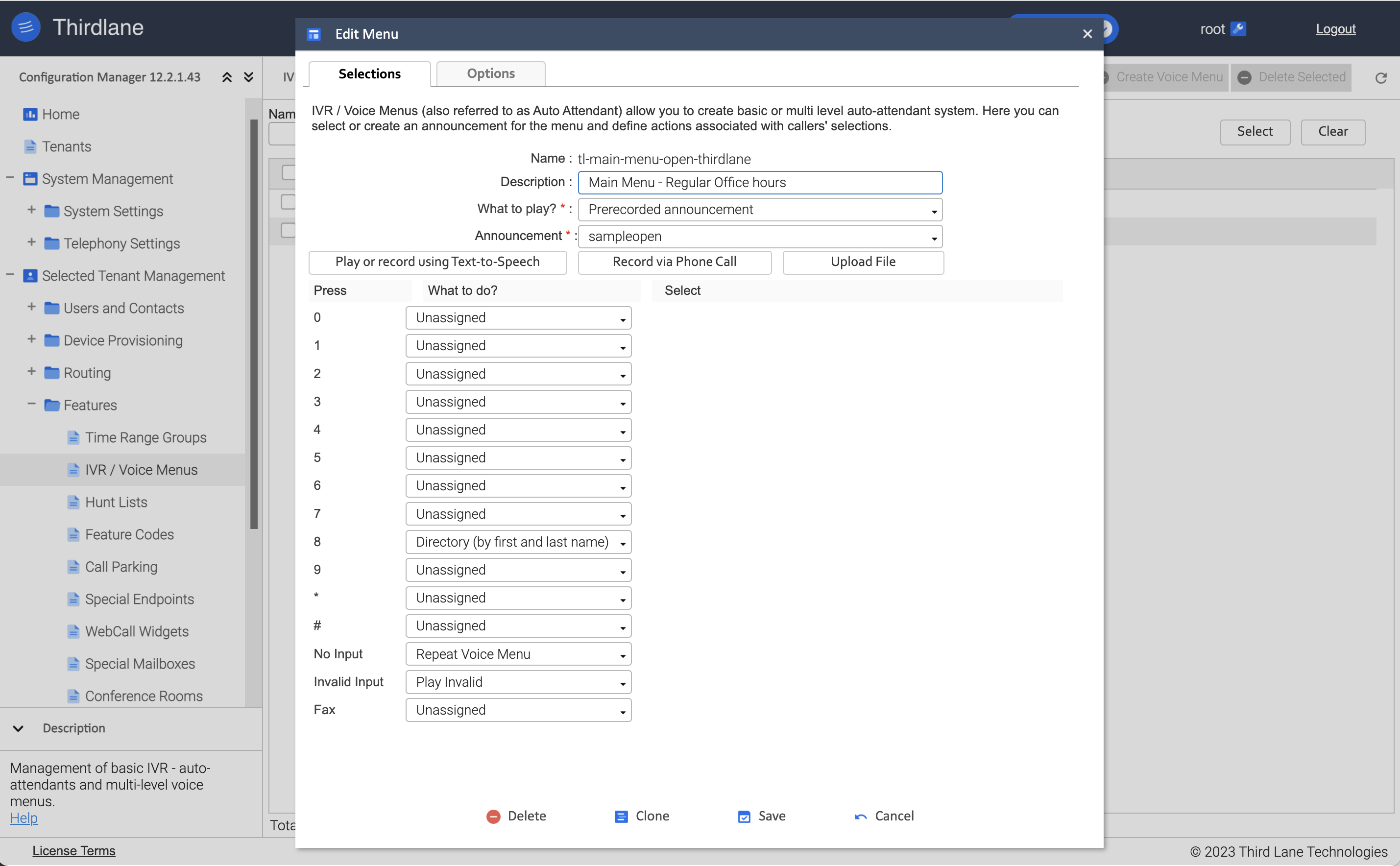The image size is (1400, 866).
Task: Check the third voice menu row checkbox
Action: 290,230
